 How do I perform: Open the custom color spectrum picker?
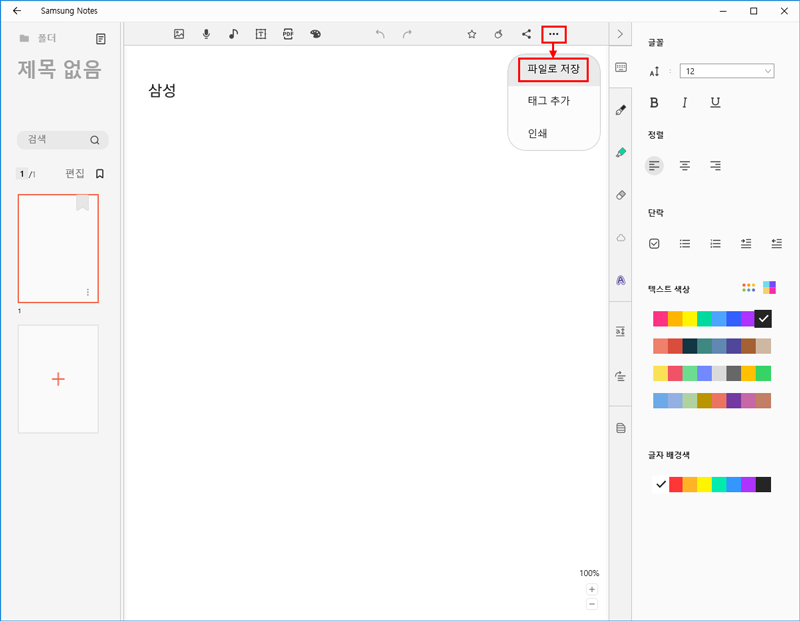[x=769, y=288]
